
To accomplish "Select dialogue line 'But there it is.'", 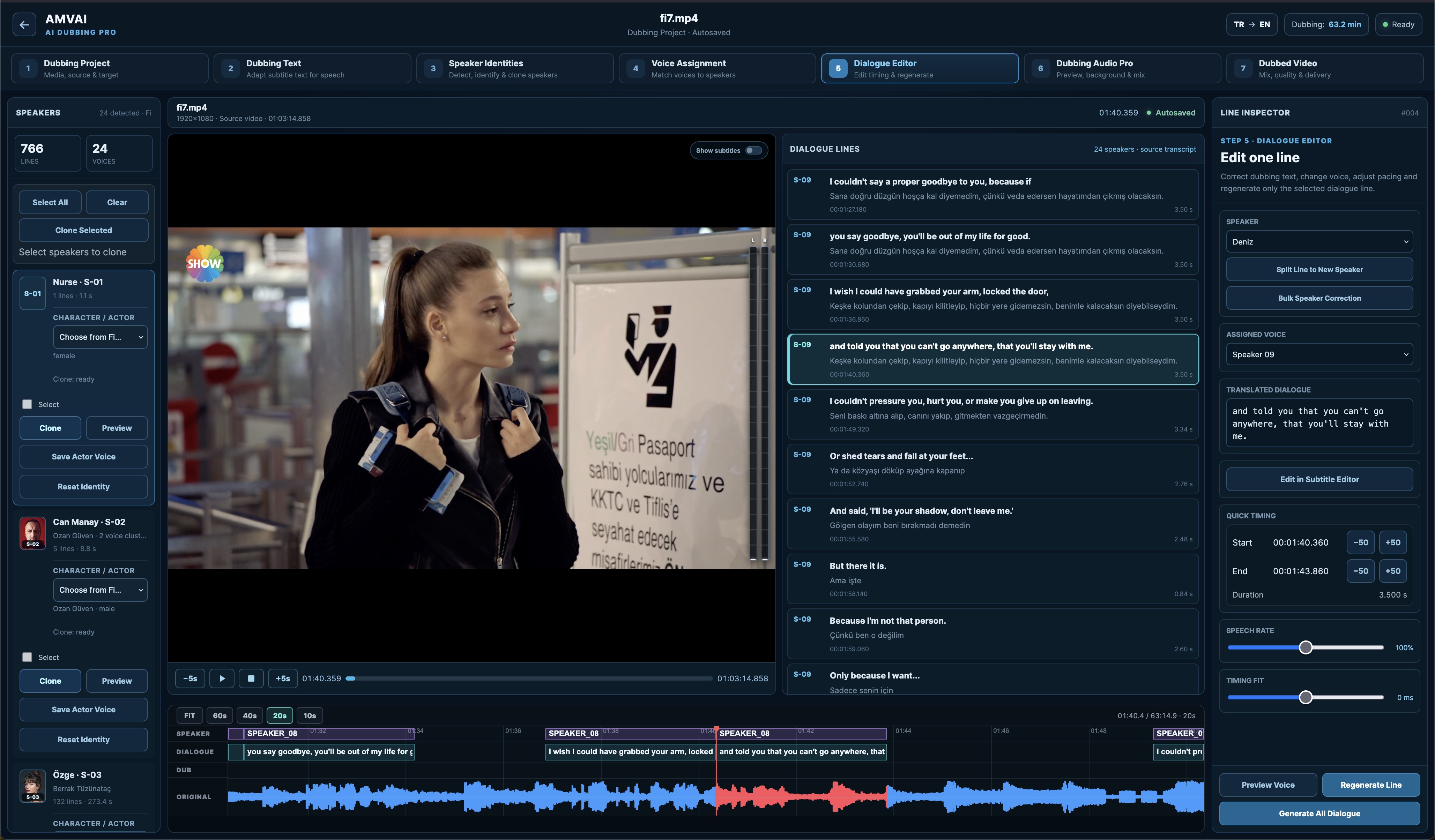I will pyautogui.click(x=992, y=579).
